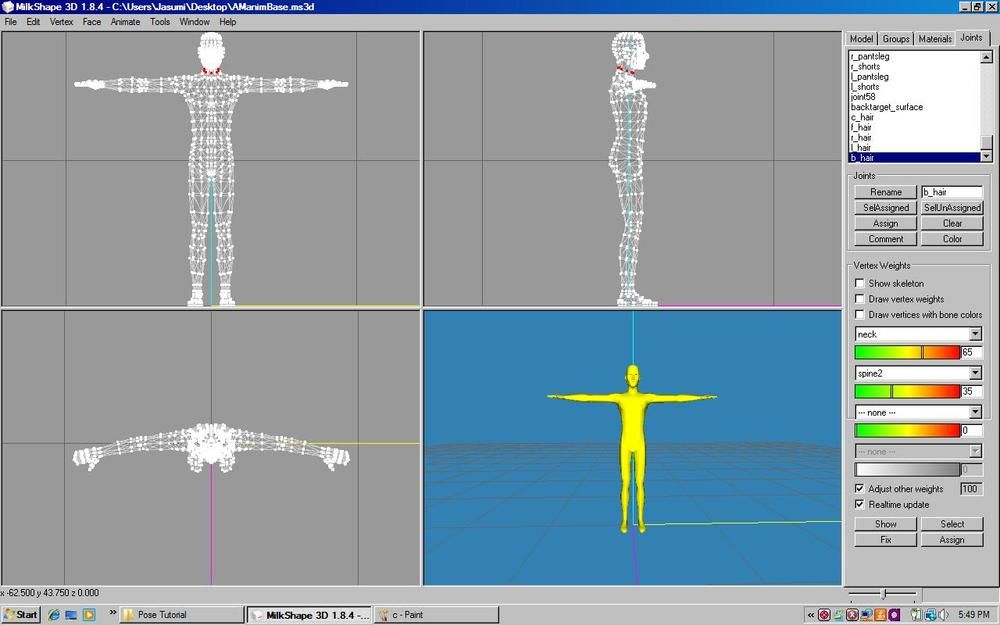Expand hidden system tray icons
Viewport: 1000px width, 625px height.
click(810, 614)
